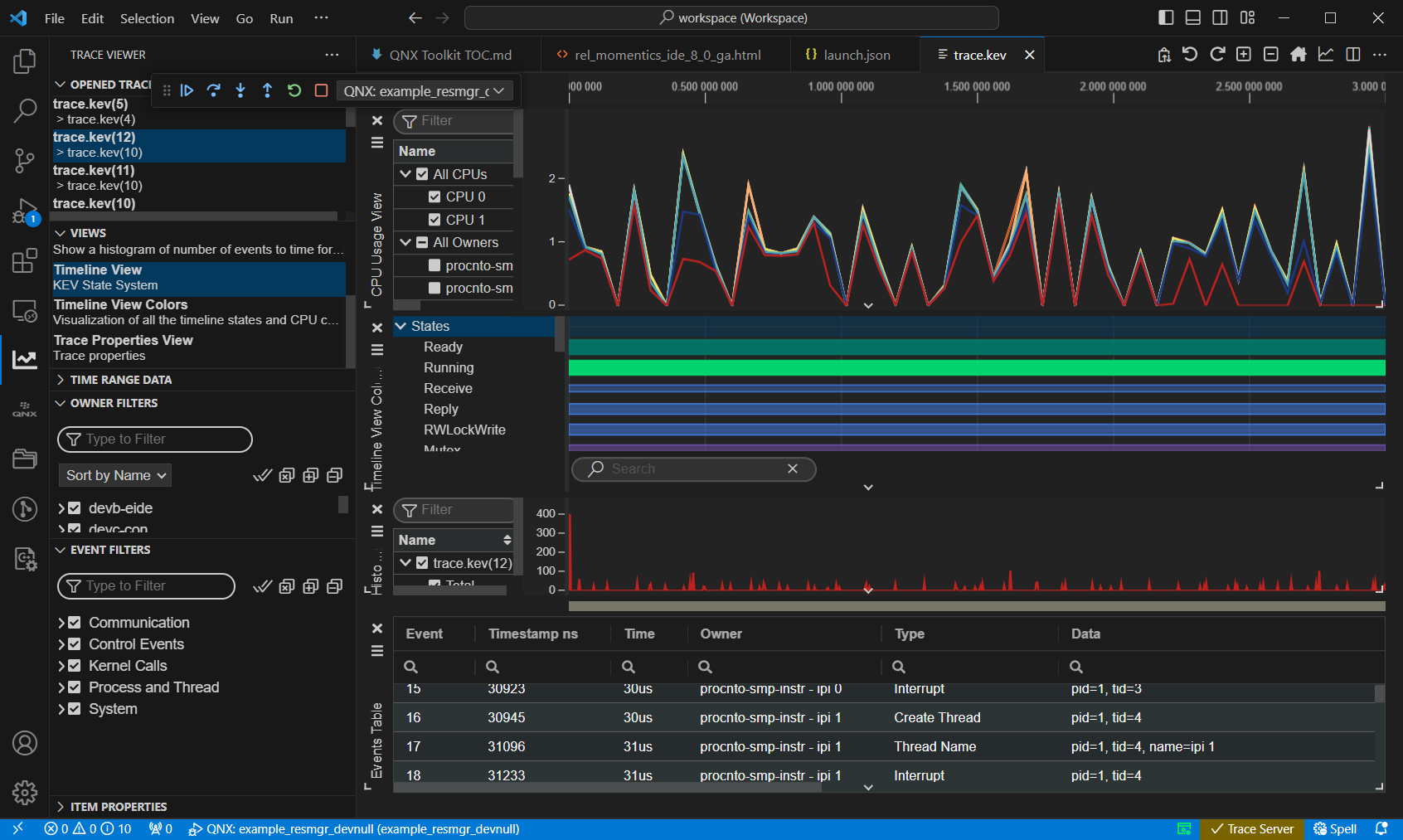Uncheck Communication event filter checkbox
This screenshot has height=840, width=1403.
click(x=75, y=623)
